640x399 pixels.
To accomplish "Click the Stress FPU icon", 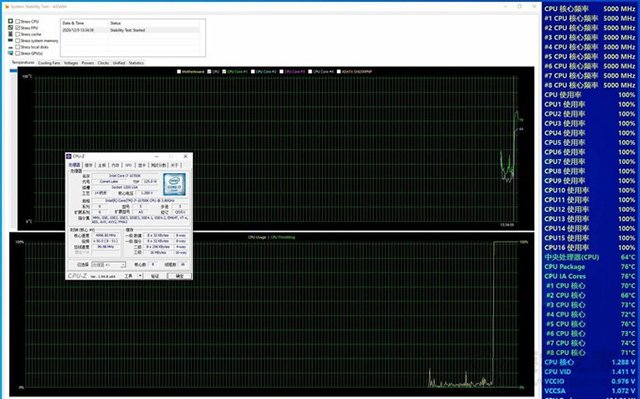I will [10, 28].
